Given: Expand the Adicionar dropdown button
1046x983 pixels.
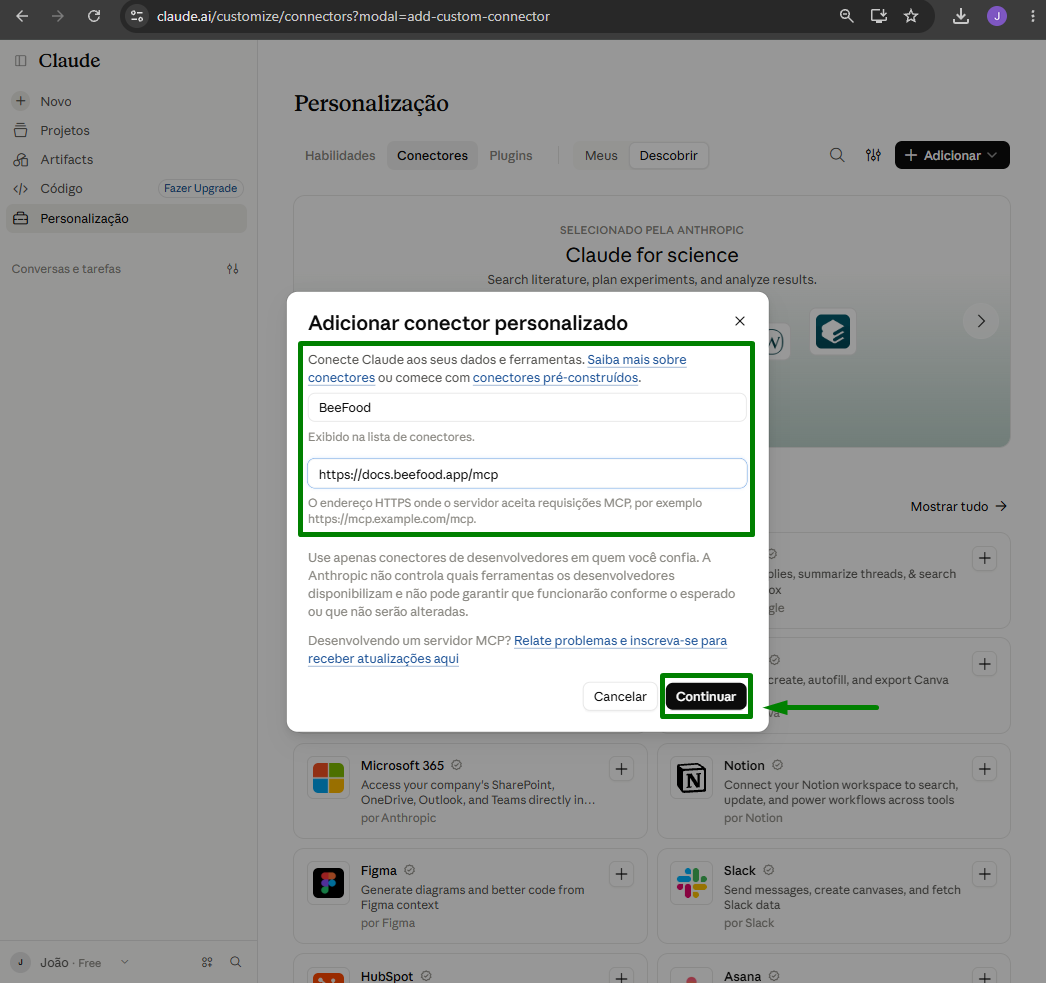Looking at the screenshot, I should tap(952, 155).
